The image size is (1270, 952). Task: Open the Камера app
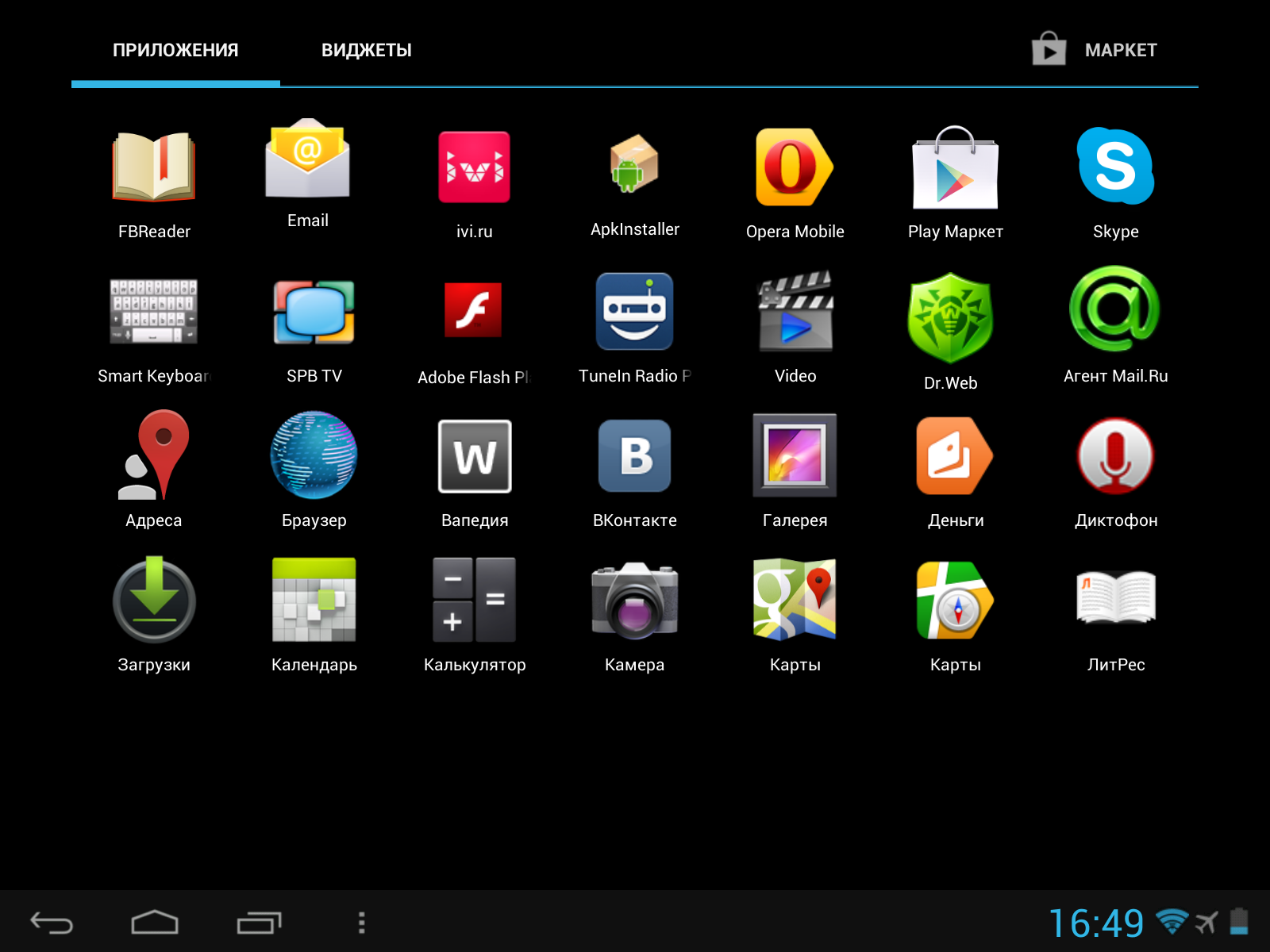tap(634, 601)
